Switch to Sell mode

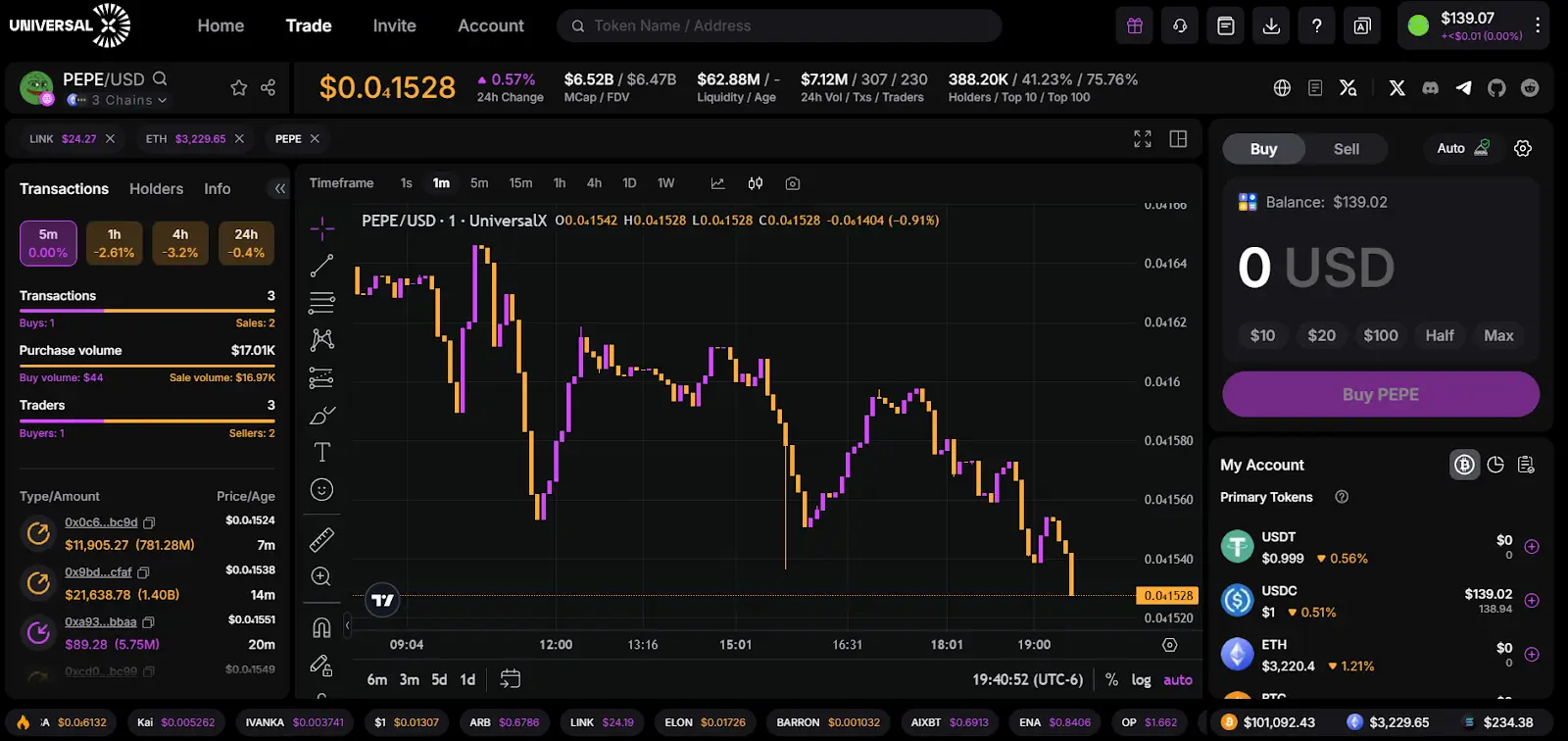pos(1346,149)
